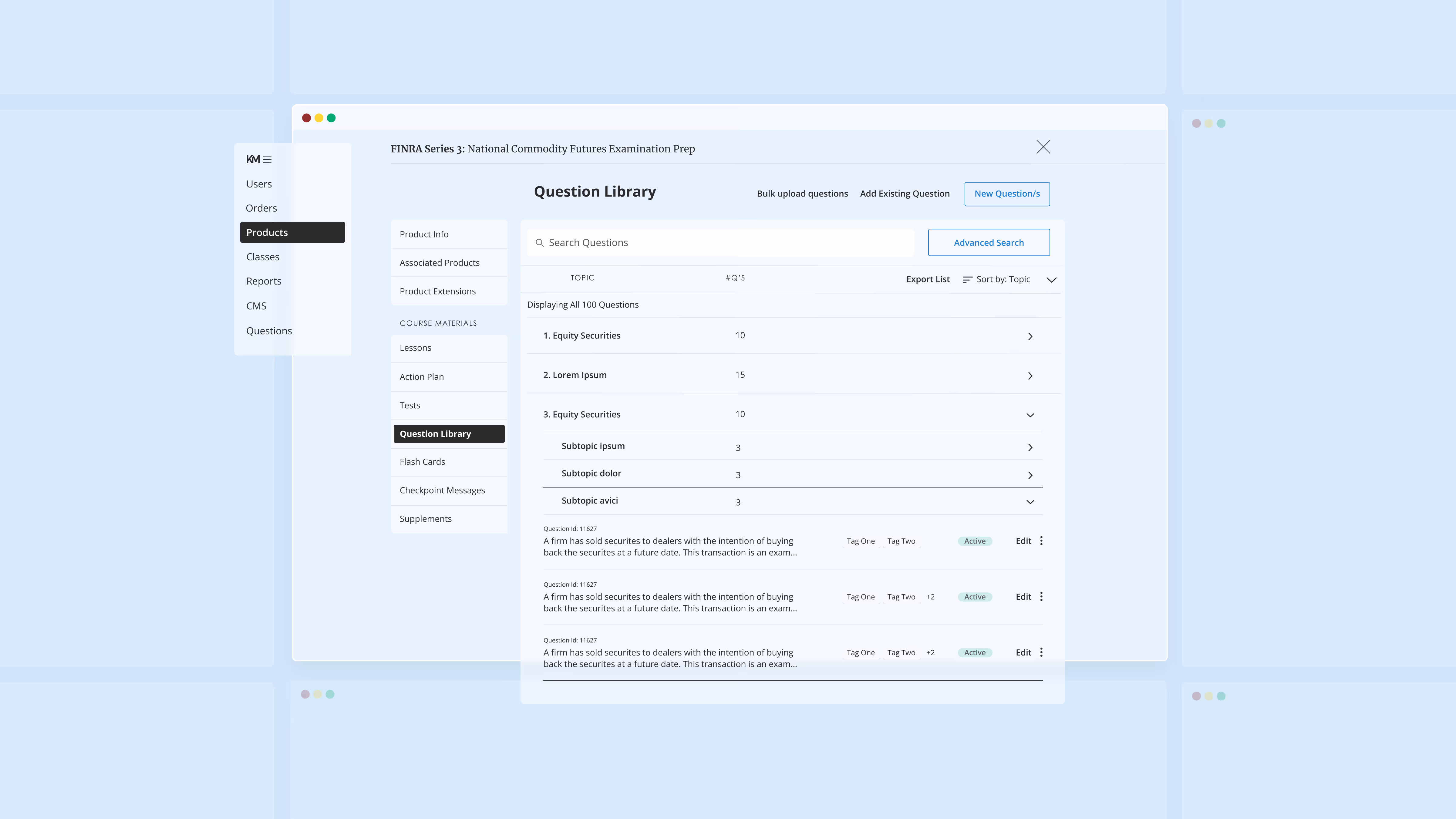Click the KM logo in the sidebar
The image size is (1456, 819).
[253, 159]
